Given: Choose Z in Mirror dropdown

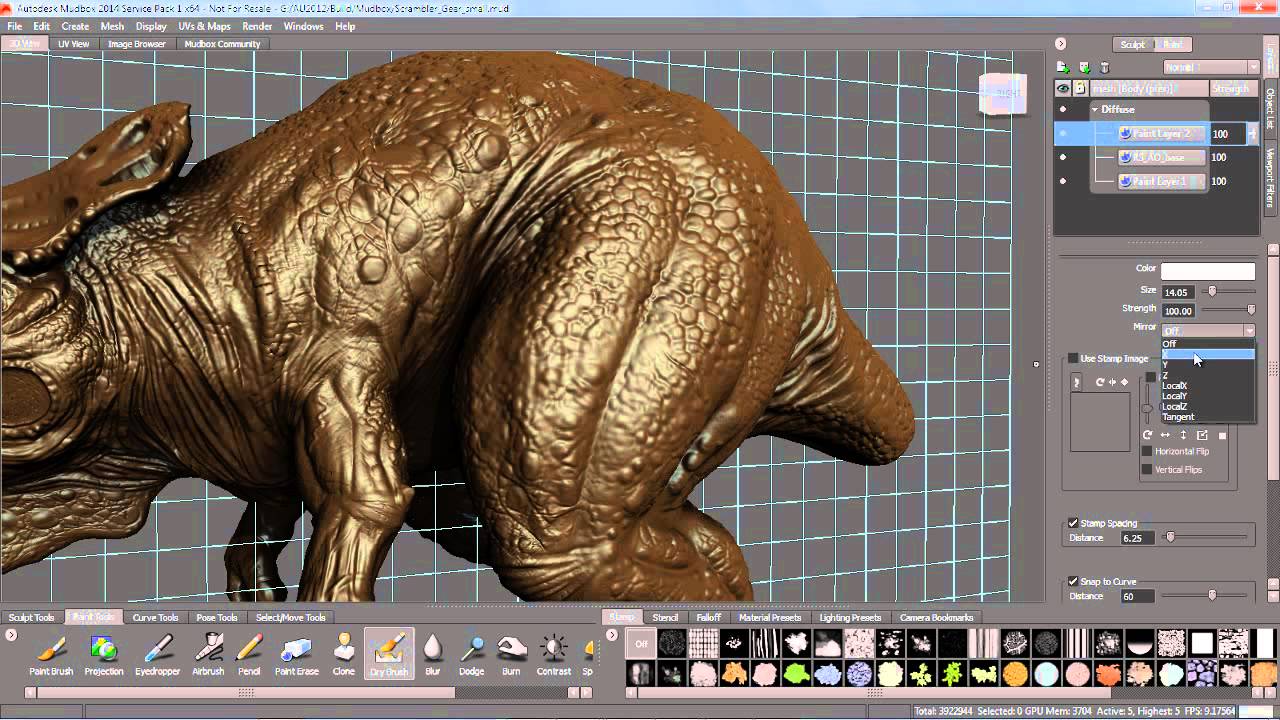Looking at the screenshot, I should pyautogui.click(x=1207, y=375).
